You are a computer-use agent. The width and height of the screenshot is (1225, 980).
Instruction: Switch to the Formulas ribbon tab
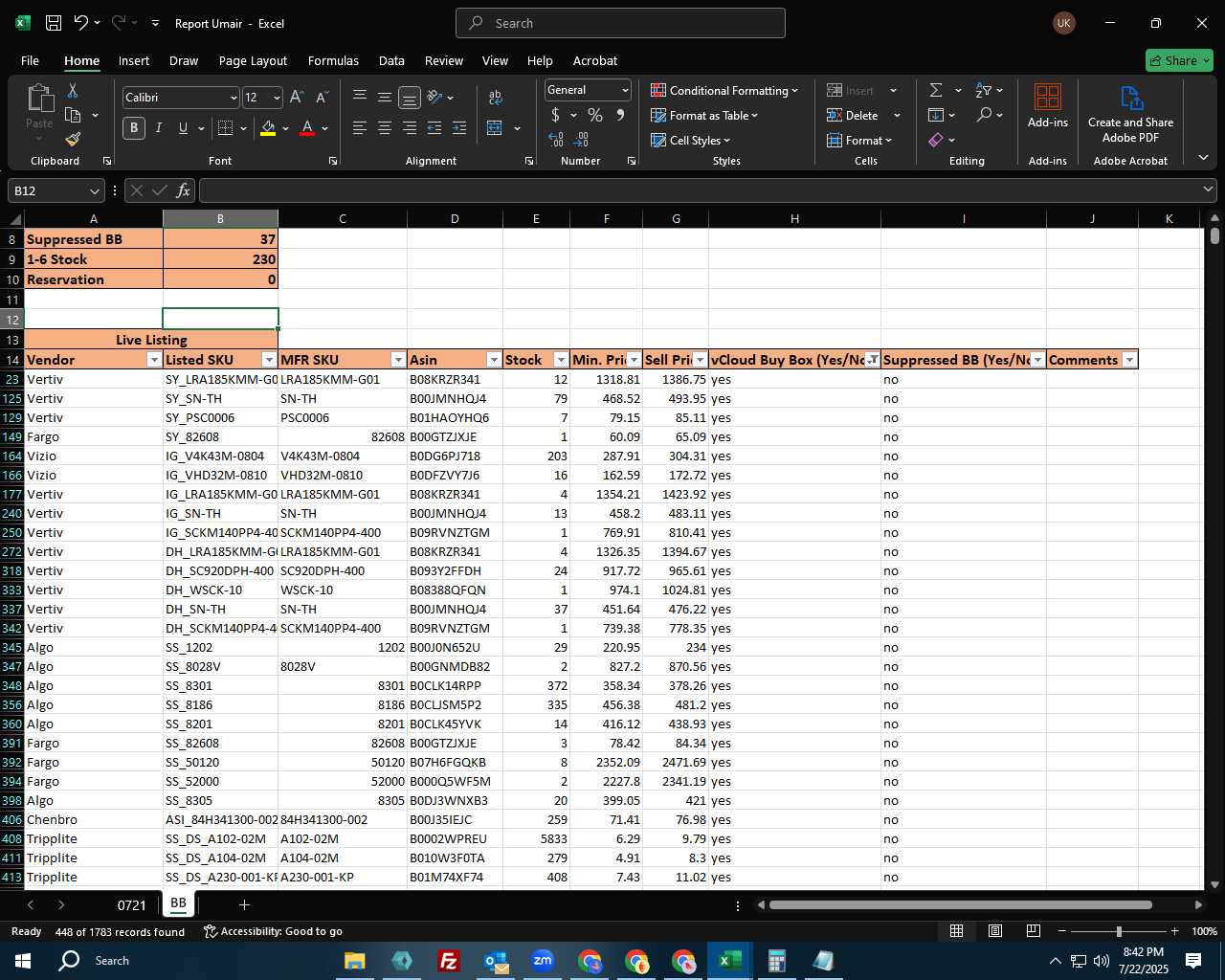(x=333, y=60)
